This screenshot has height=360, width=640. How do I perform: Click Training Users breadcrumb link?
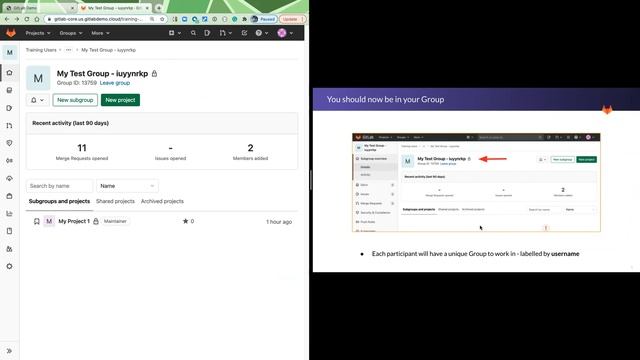(41, 50)
